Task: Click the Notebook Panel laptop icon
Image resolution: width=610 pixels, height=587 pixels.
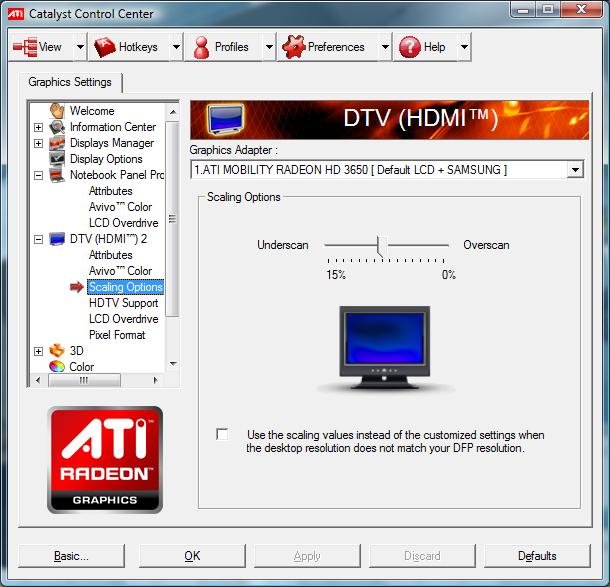Action: pyautogui.click(x=57, y=175)
